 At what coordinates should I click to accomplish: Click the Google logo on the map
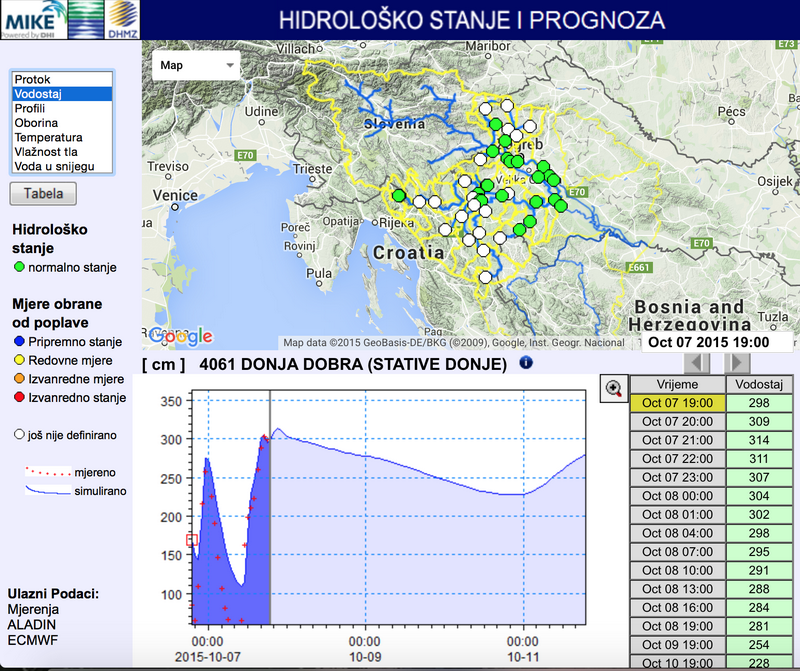[x=180, y=337]
